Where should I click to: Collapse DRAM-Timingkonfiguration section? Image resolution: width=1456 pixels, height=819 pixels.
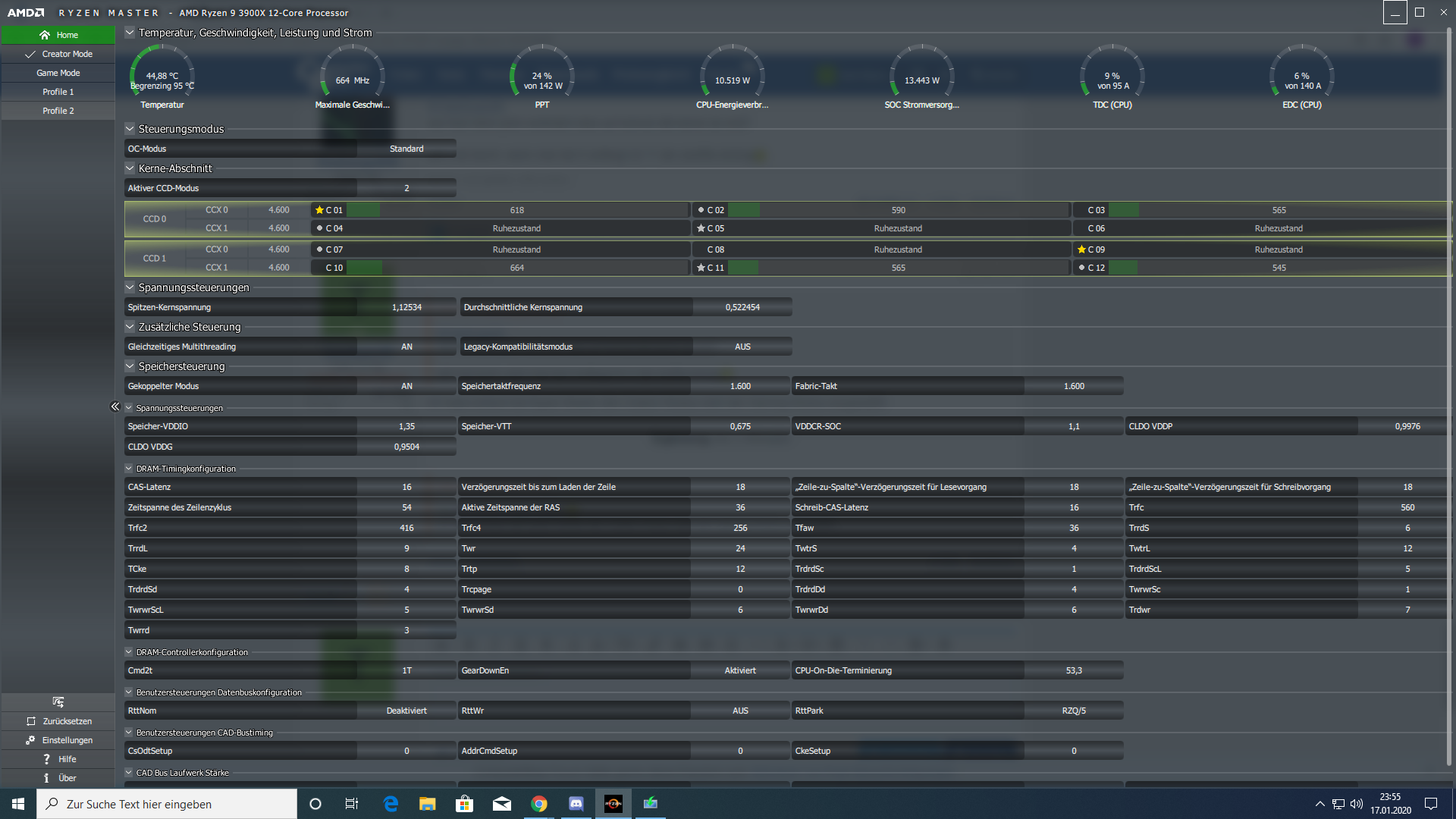[129, 469]
